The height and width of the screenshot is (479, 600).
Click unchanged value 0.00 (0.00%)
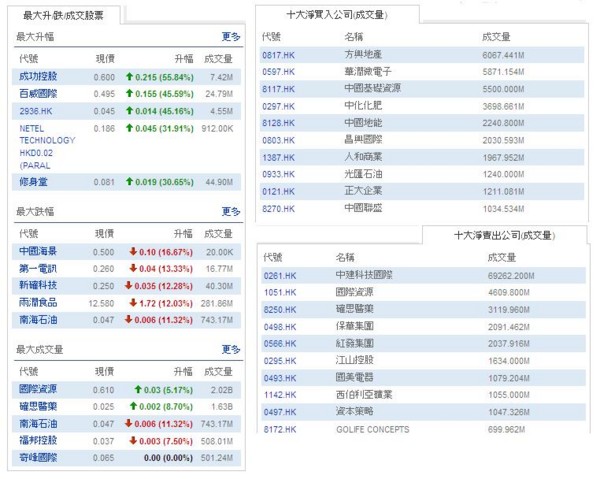click(168, 458)
